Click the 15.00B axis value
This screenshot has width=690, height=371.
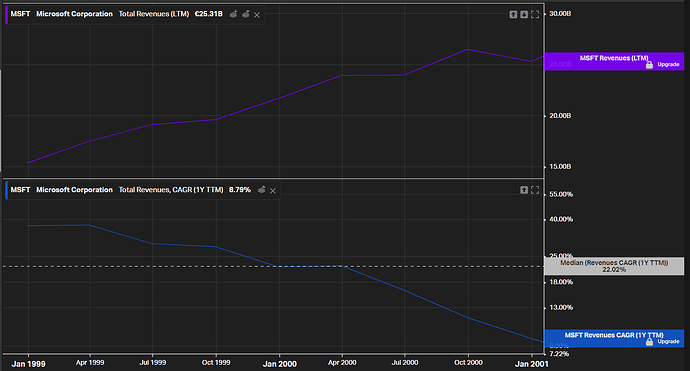[x=560, y=167]
